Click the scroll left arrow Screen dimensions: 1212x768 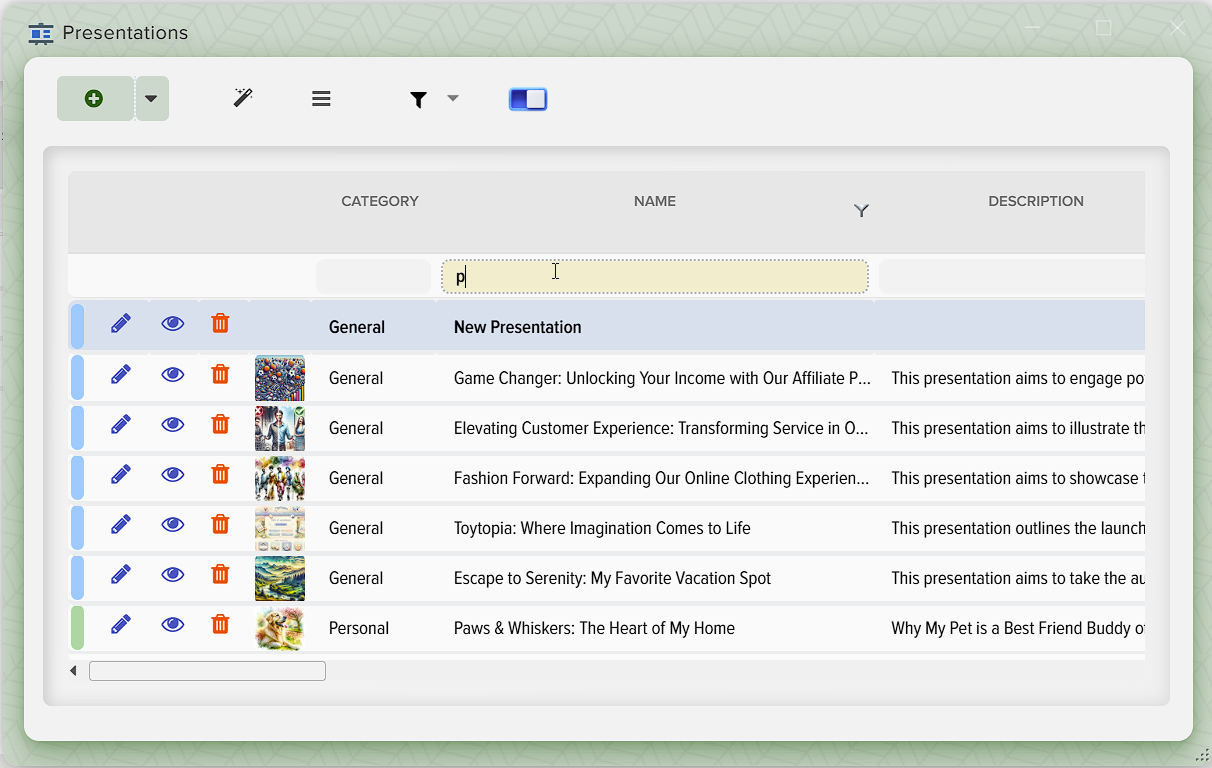73,671
